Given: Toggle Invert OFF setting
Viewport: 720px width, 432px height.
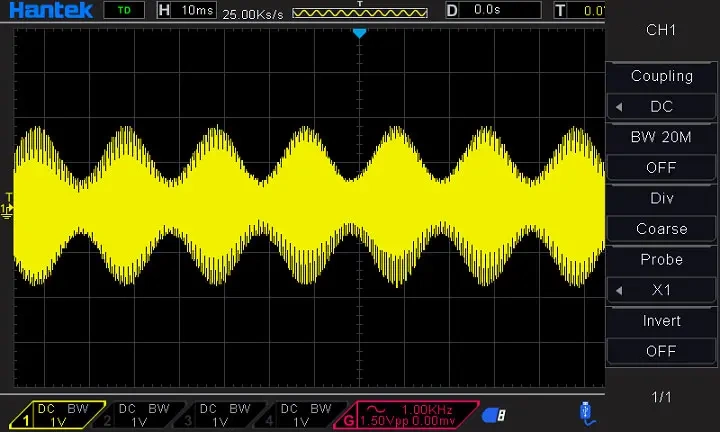Looking at the screenshot, I should point(661,351).
